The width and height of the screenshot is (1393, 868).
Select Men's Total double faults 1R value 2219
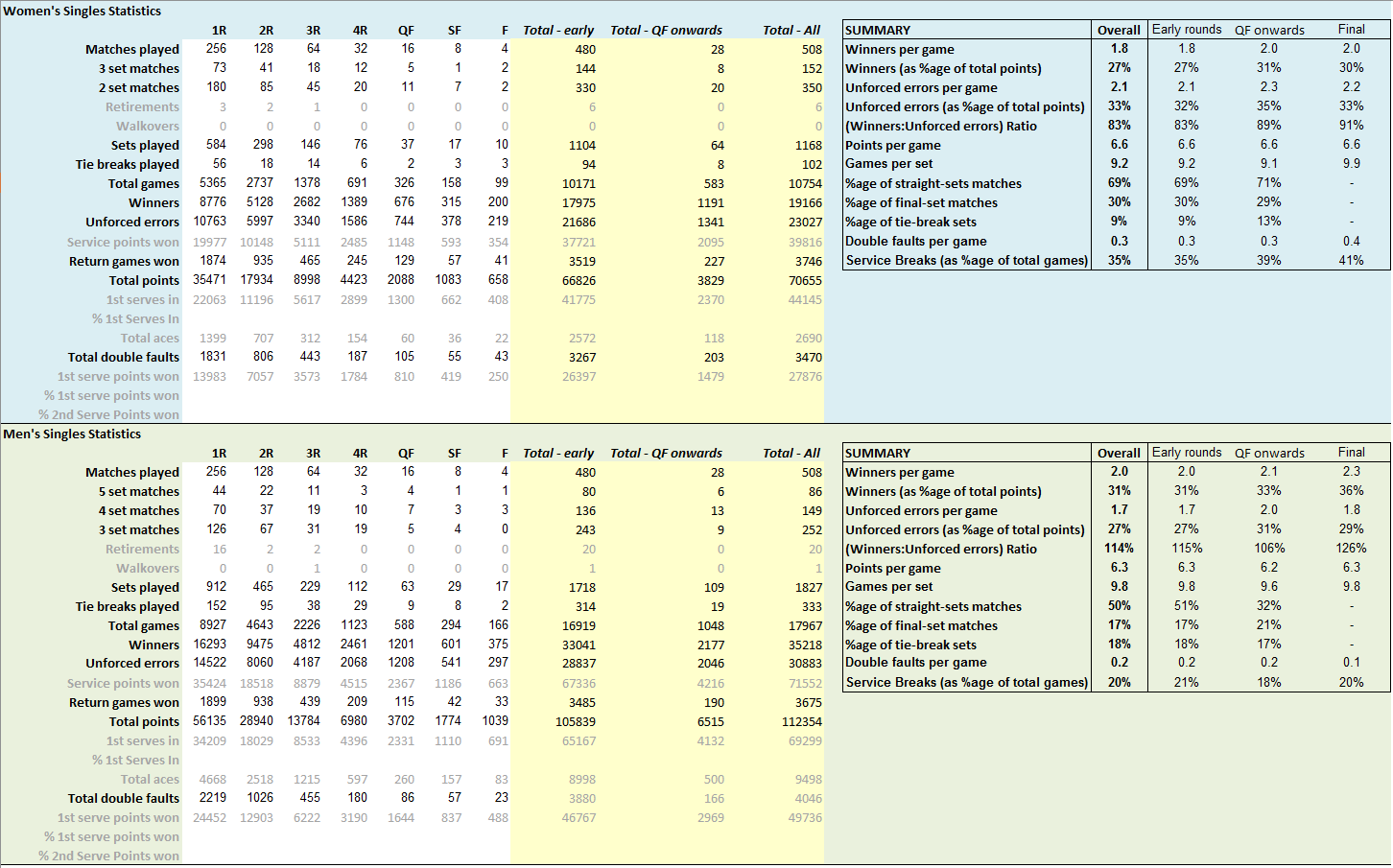point(213,798)
